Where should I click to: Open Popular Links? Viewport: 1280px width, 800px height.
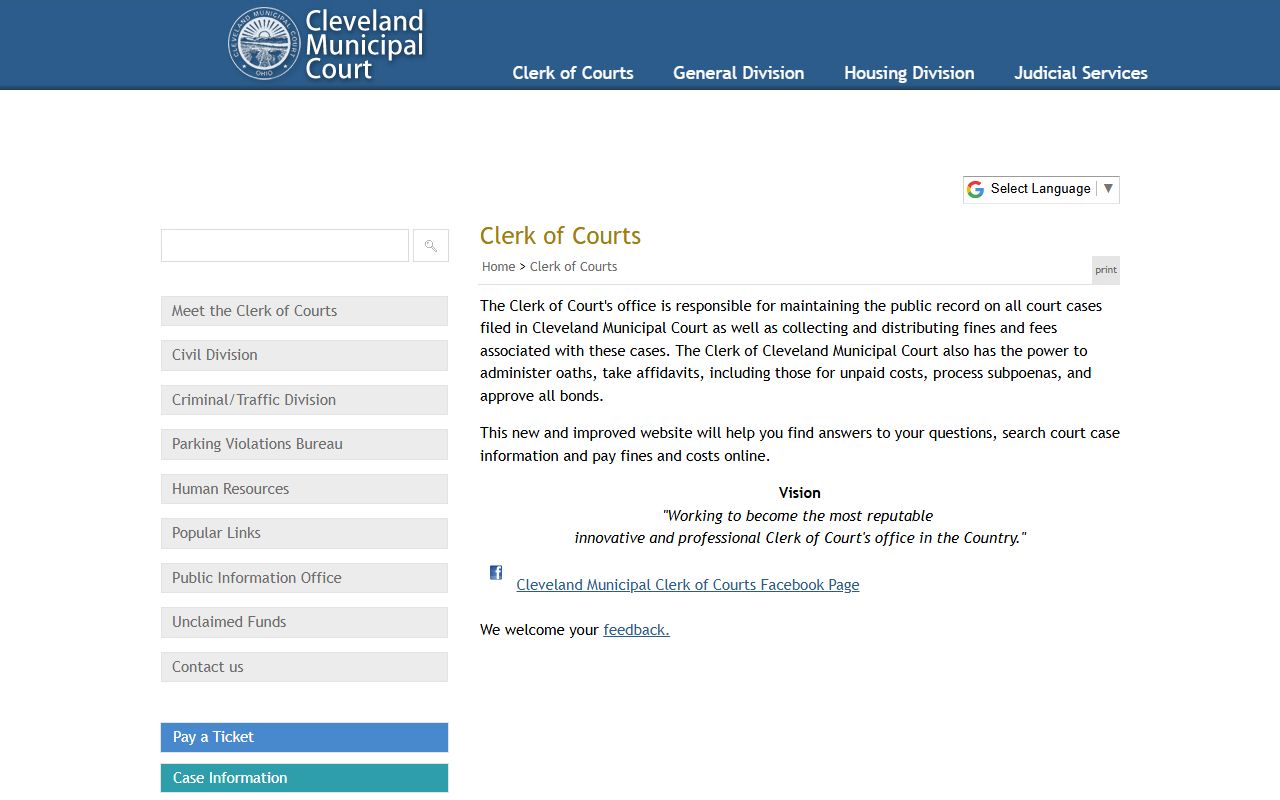tap(304, 533)
